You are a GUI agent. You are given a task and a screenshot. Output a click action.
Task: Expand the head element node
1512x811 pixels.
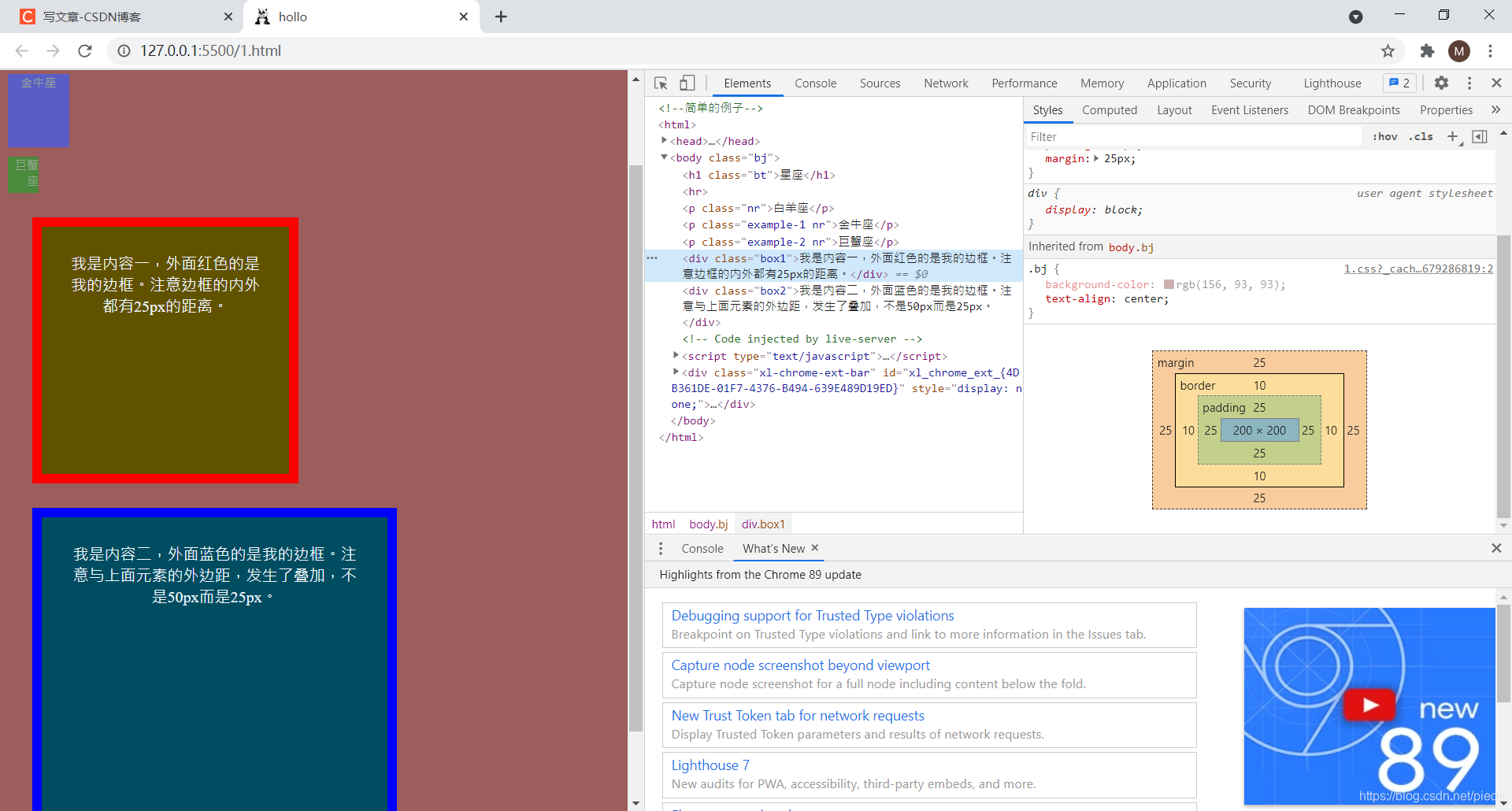point(665,140)
